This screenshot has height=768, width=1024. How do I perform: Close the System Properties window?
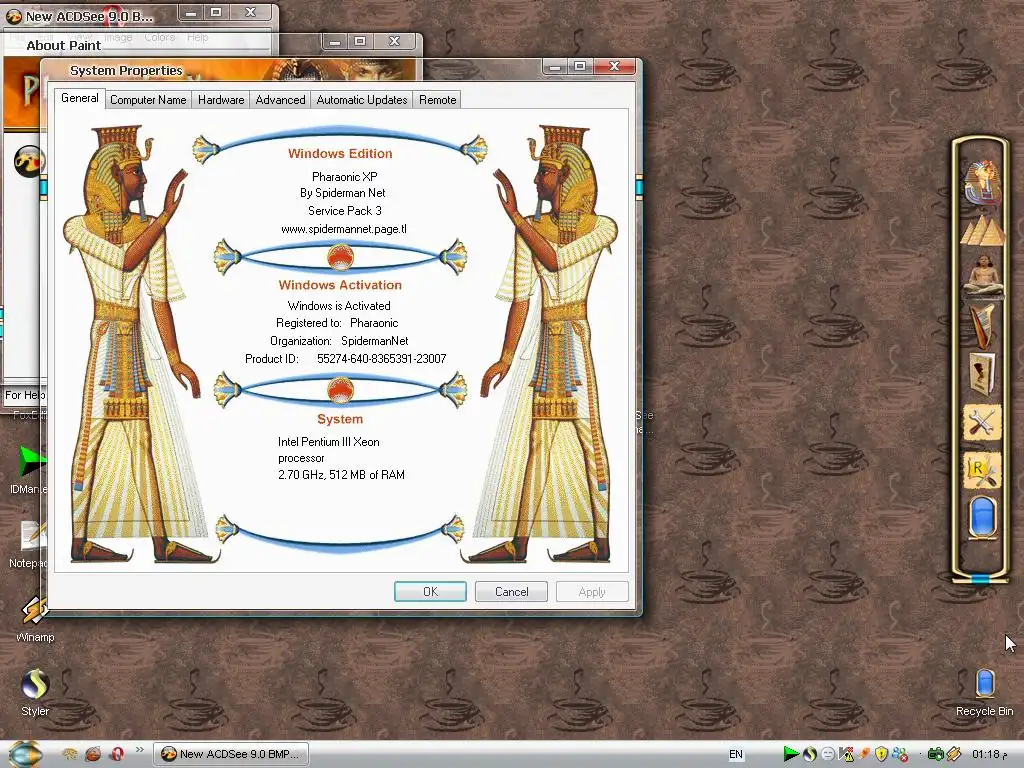coord(615,66)
